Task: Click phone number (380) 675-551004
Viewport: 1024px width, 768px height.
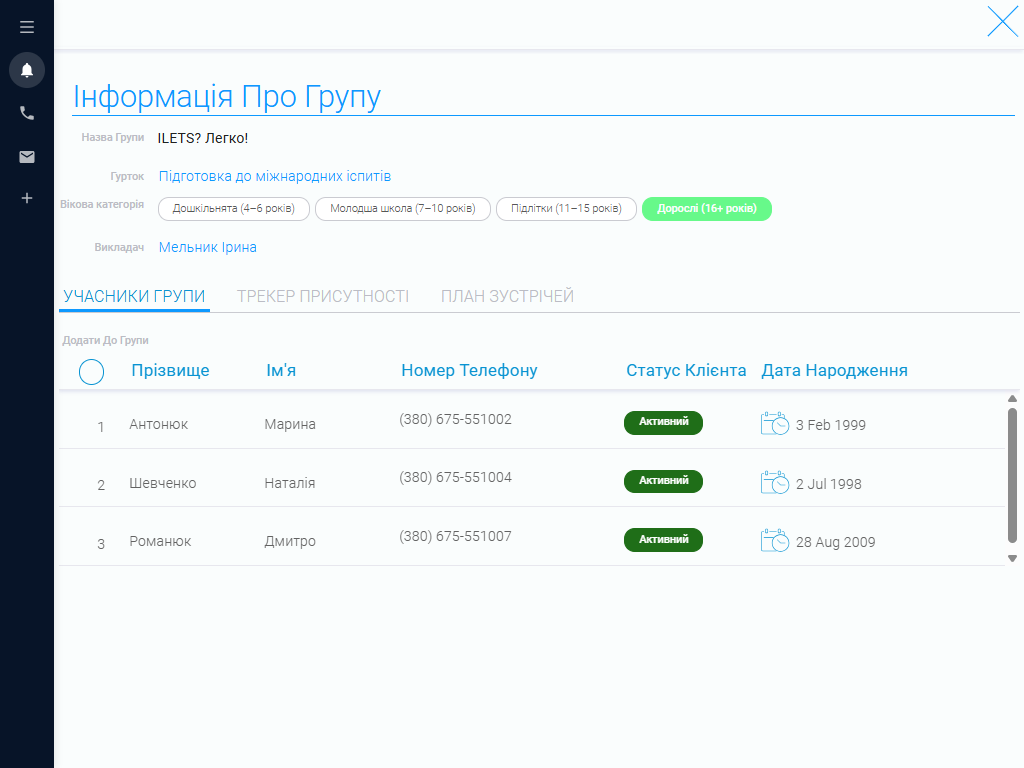Action: tap(455, 477)
